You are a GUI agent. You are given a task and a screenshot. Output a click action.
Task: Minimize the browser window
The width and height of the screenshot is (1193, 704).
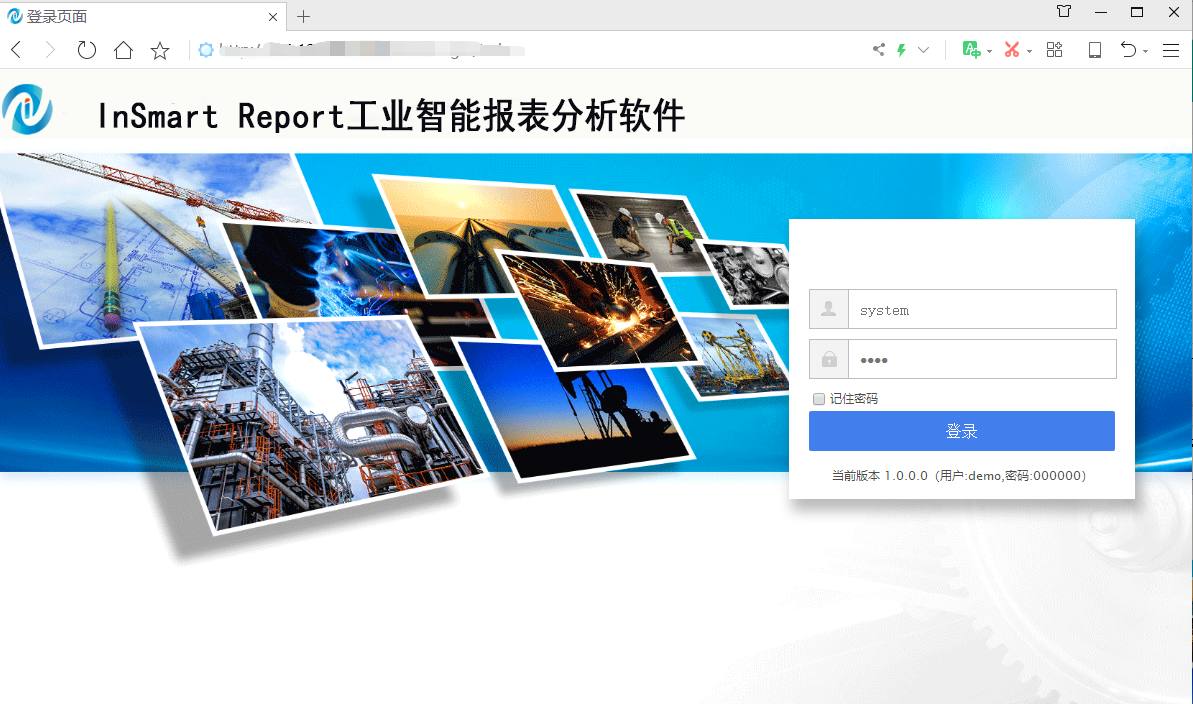1101,12
